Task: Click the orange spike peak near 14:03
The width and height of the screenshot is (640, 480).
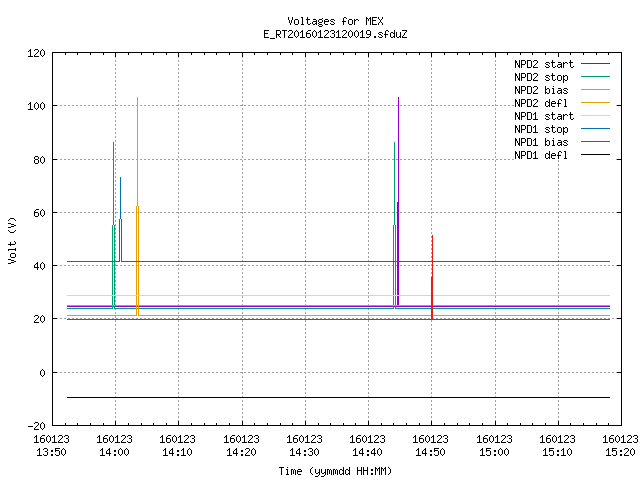Action: tap(138, 98)
